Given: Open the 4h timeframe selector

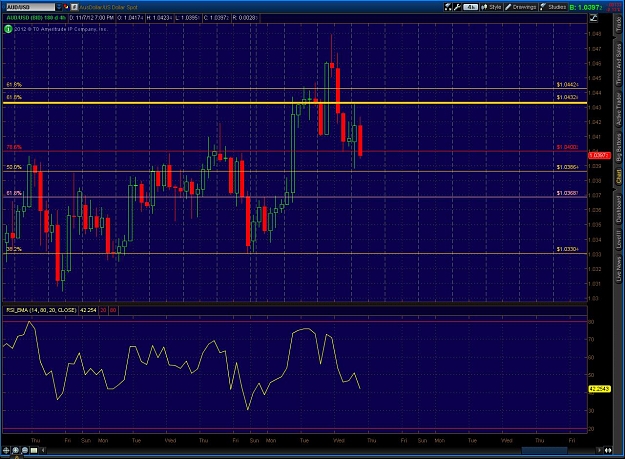Looking at the screenshot, I should 470,7.
